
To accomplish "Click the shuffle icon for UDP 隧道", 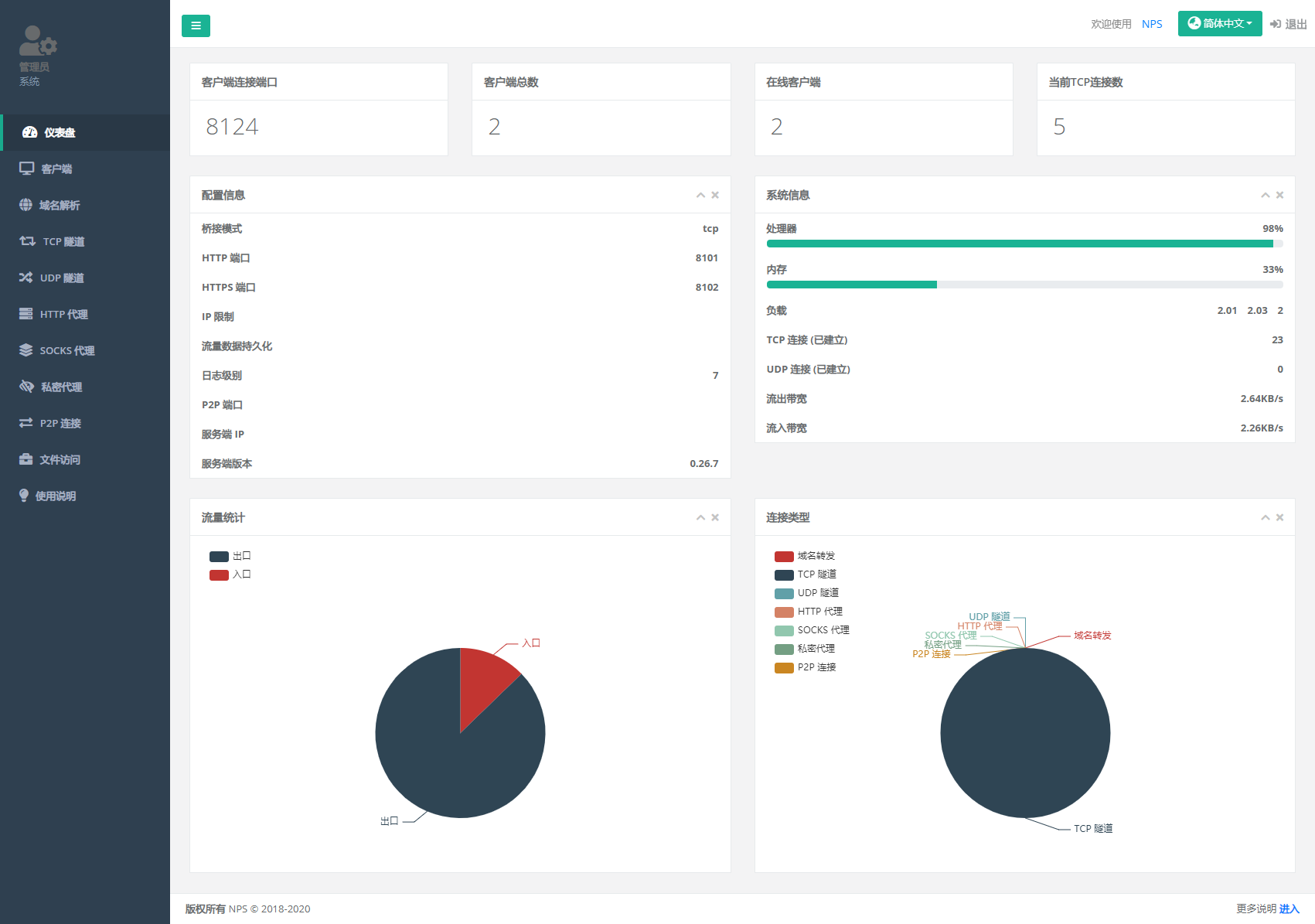I will pos(26,278).
